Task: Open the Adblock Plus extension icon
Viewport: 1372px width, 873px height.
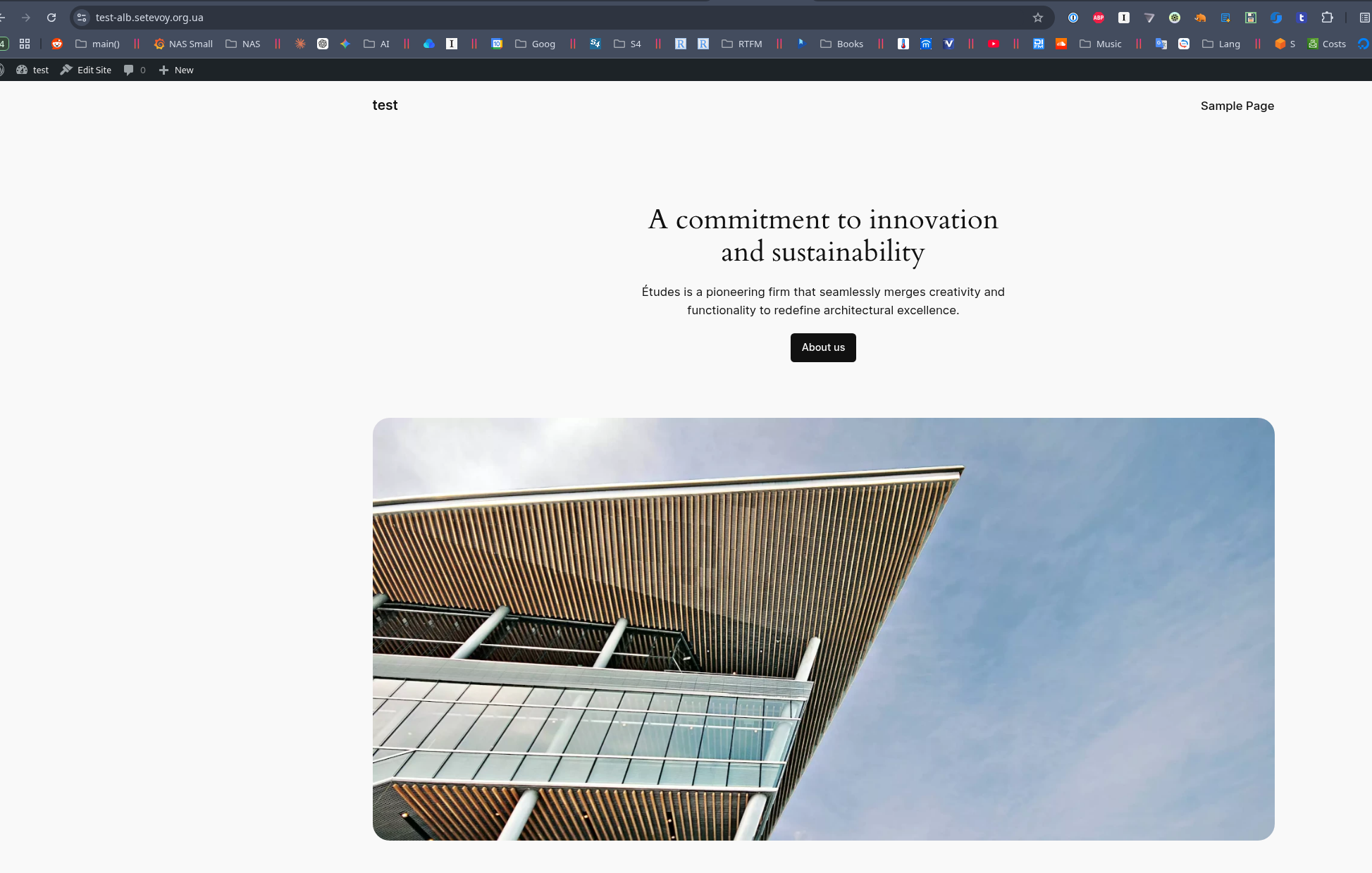Action: (x=1098, y=18)
